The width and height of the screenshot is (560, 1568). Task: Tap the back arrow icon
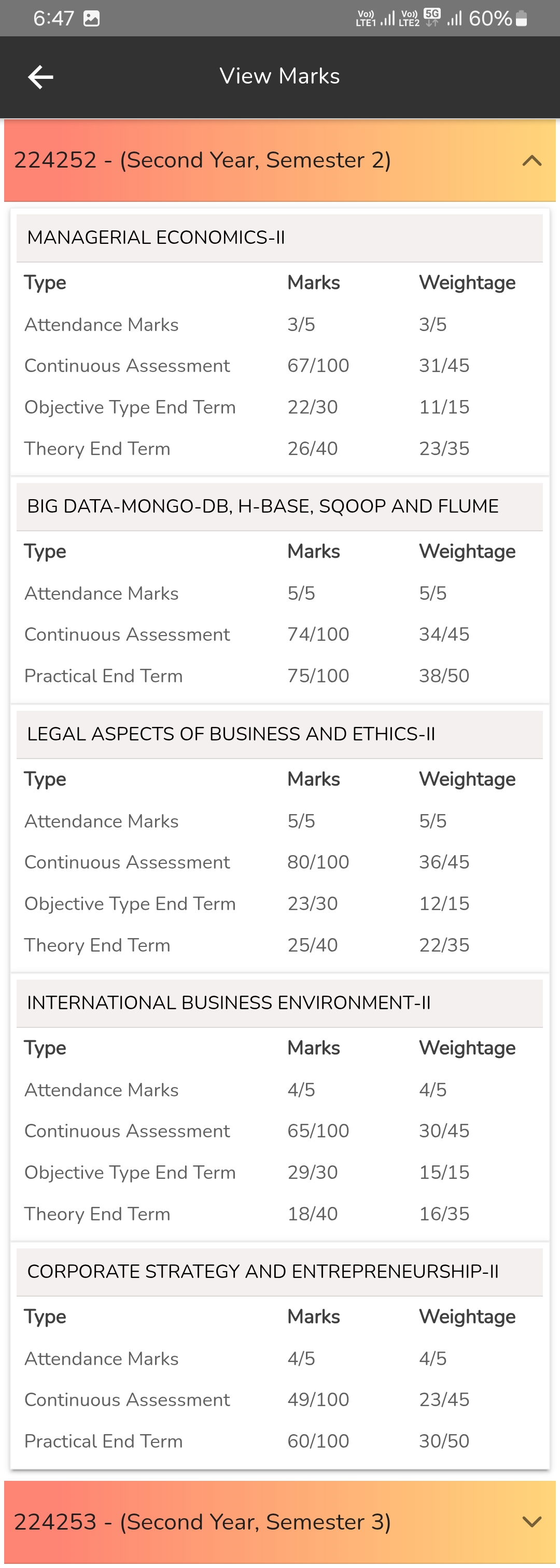tap(41, 77)
